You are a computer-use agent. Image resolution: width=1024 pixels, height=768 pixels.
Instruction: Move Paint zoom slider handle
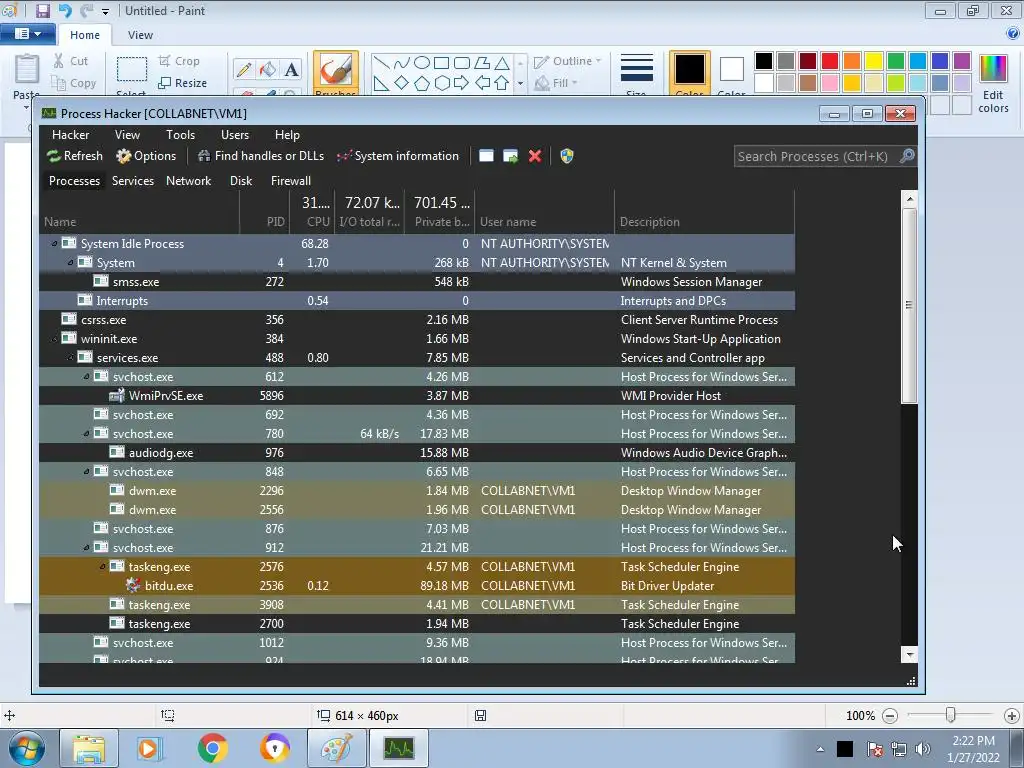(951, 715)
